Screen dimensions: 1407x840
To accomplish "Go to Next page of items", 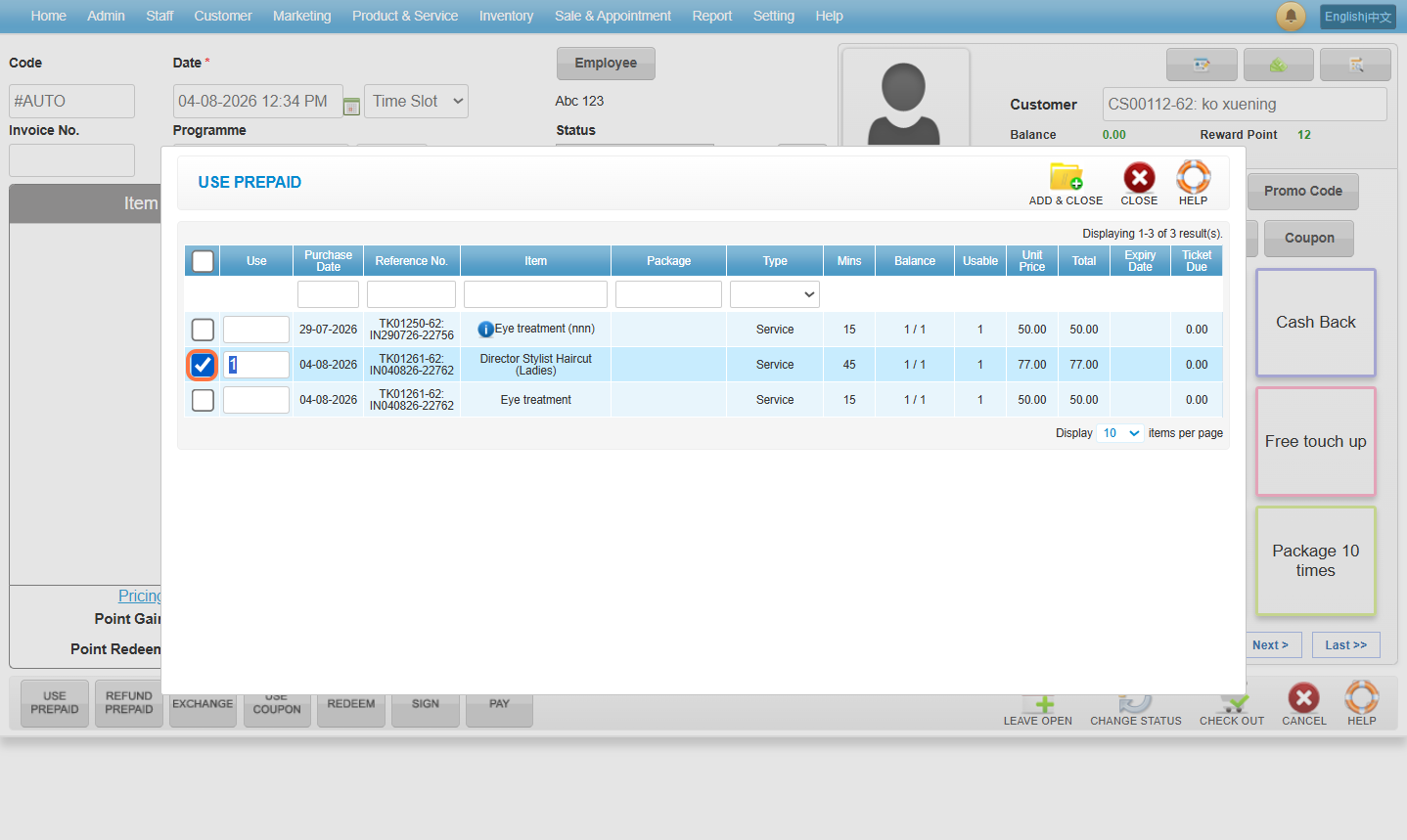I will [x=1270, y=645].
